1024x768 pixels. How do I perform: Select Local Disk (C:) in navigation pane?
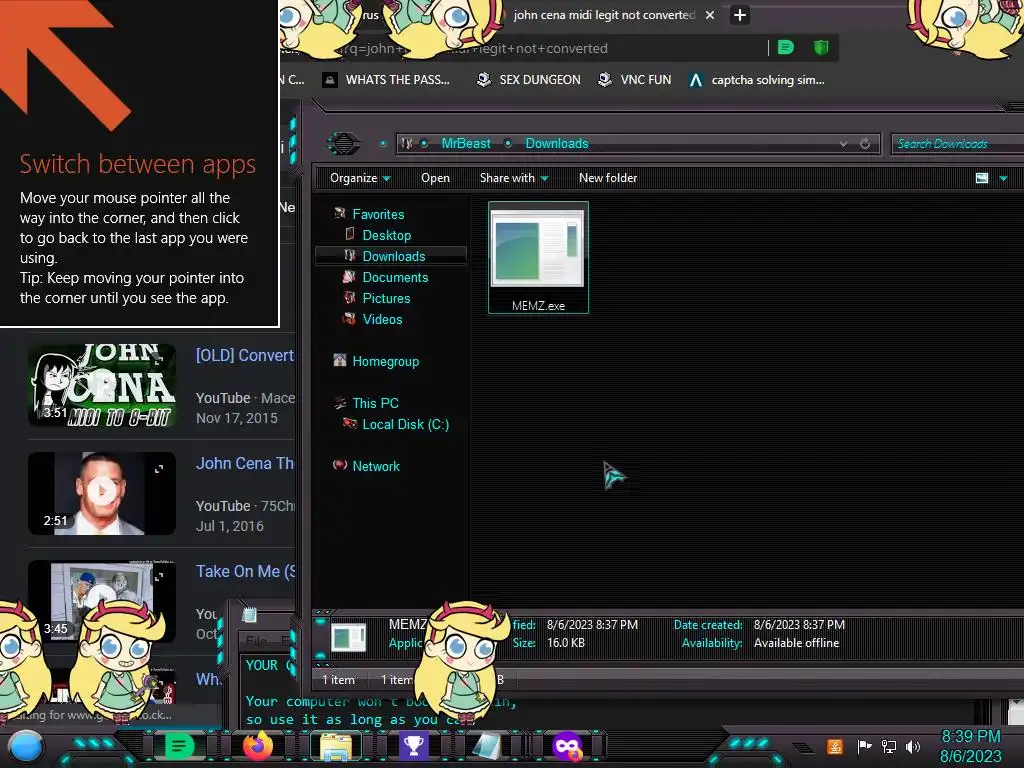(405, 424)
